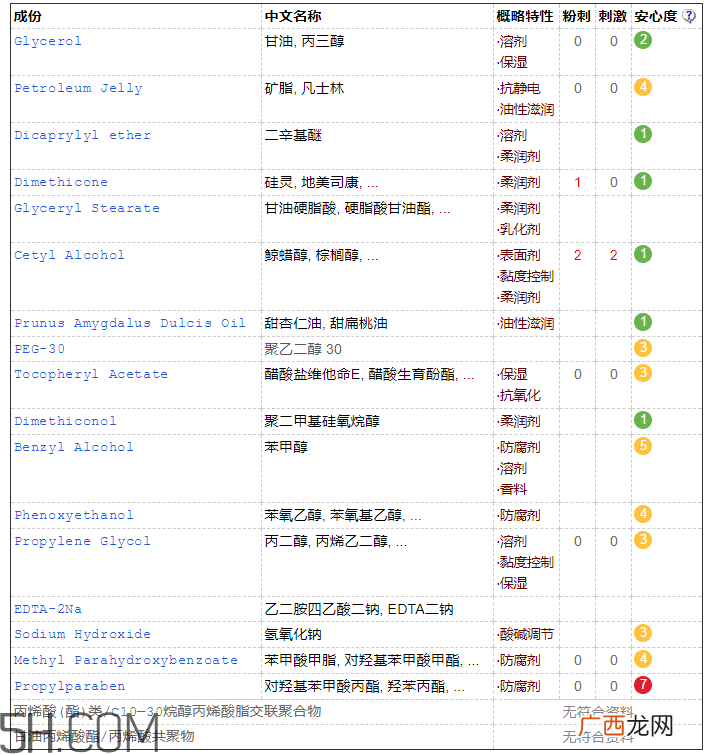Click the red badge 7 for Propylparaben

pyautogui.click(x=643, y=685)
